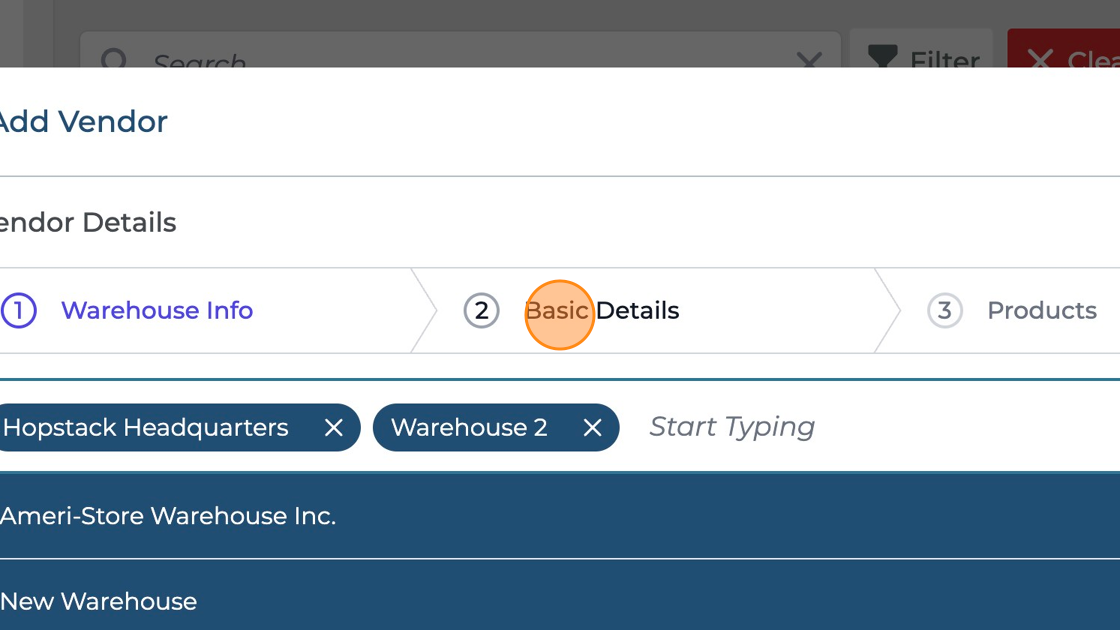Go to the Warehouse Info step
Image resolution: width=1120 pixels, height=630 pixels.
point(157,311)
